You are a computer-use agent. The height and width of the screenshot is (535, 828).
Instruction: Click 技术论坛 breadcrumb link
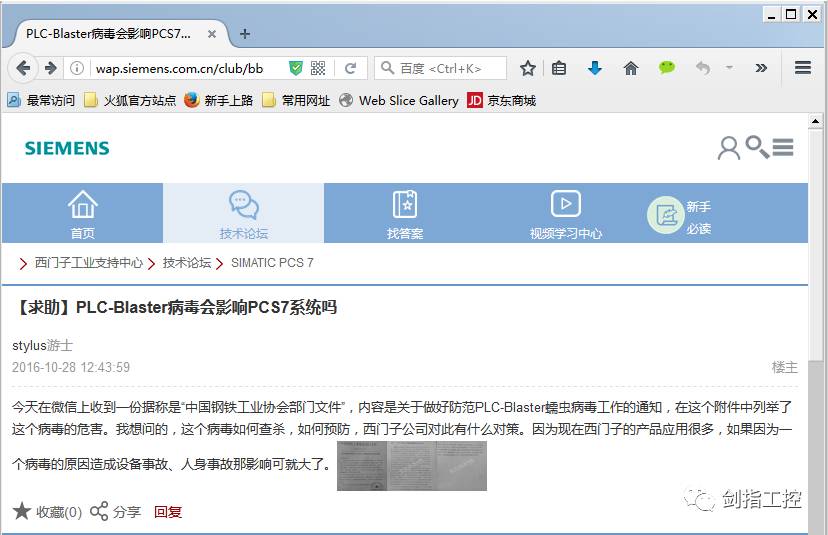[x=187, y=262]
